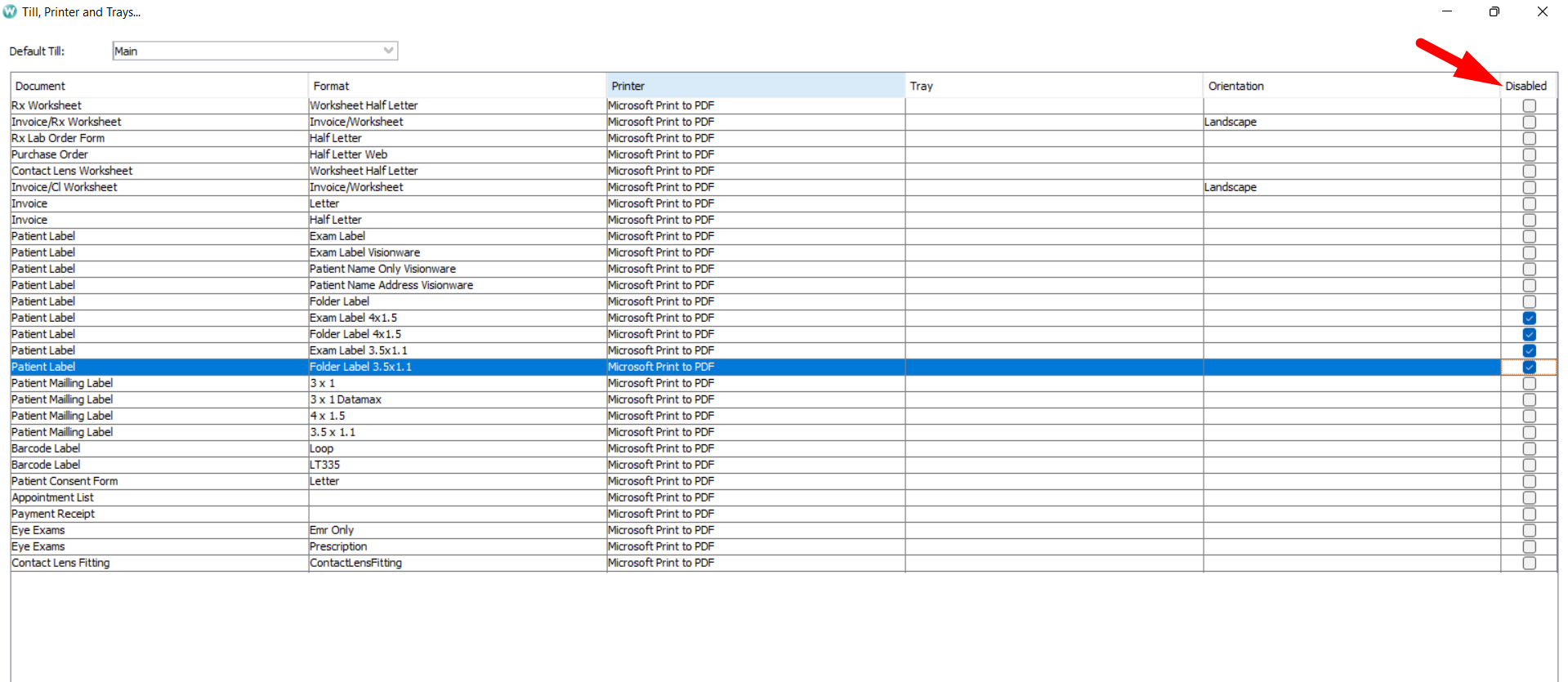Click the Document column header
Screen dimensions: 1568x682
tap(159, 86)
